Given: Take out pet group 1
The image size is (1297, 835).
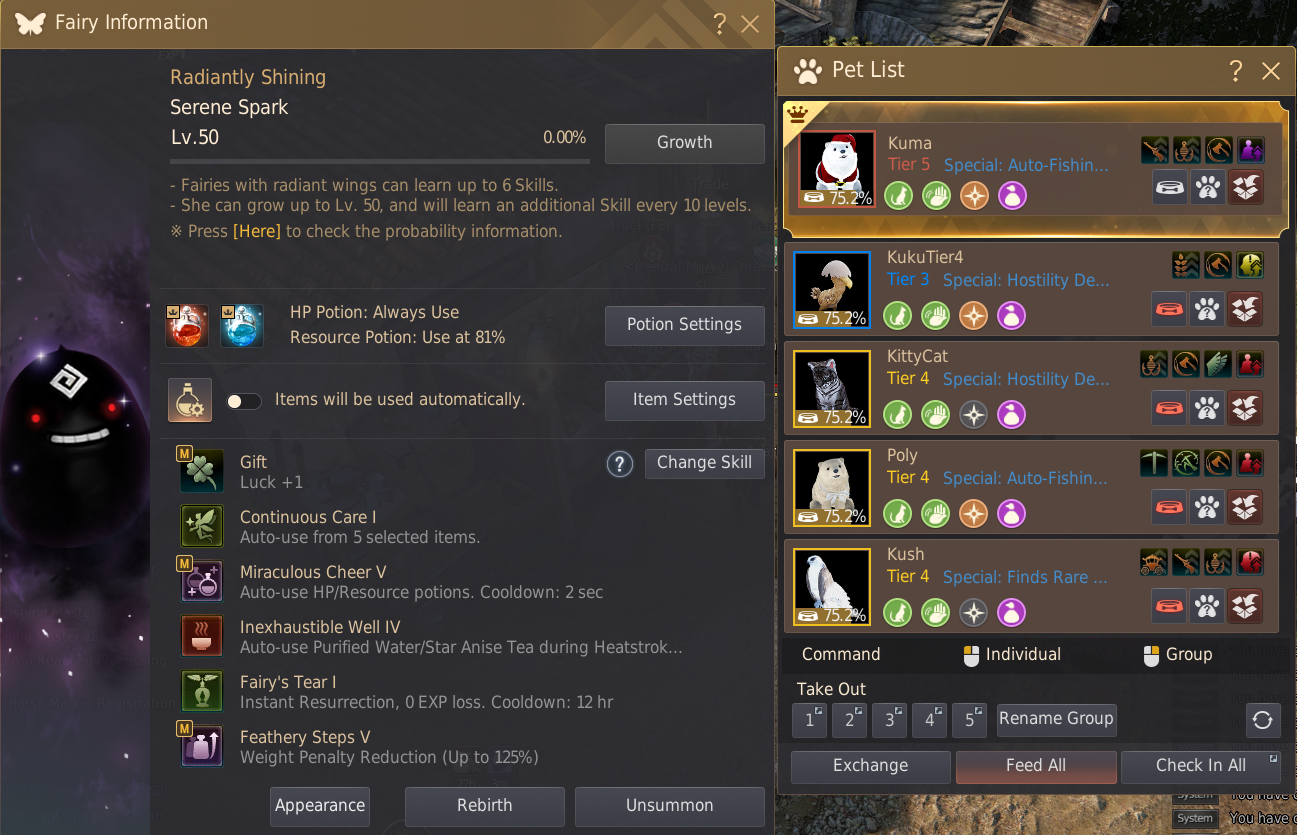Looking at the screenshot, I should click(x=809, y=720).
